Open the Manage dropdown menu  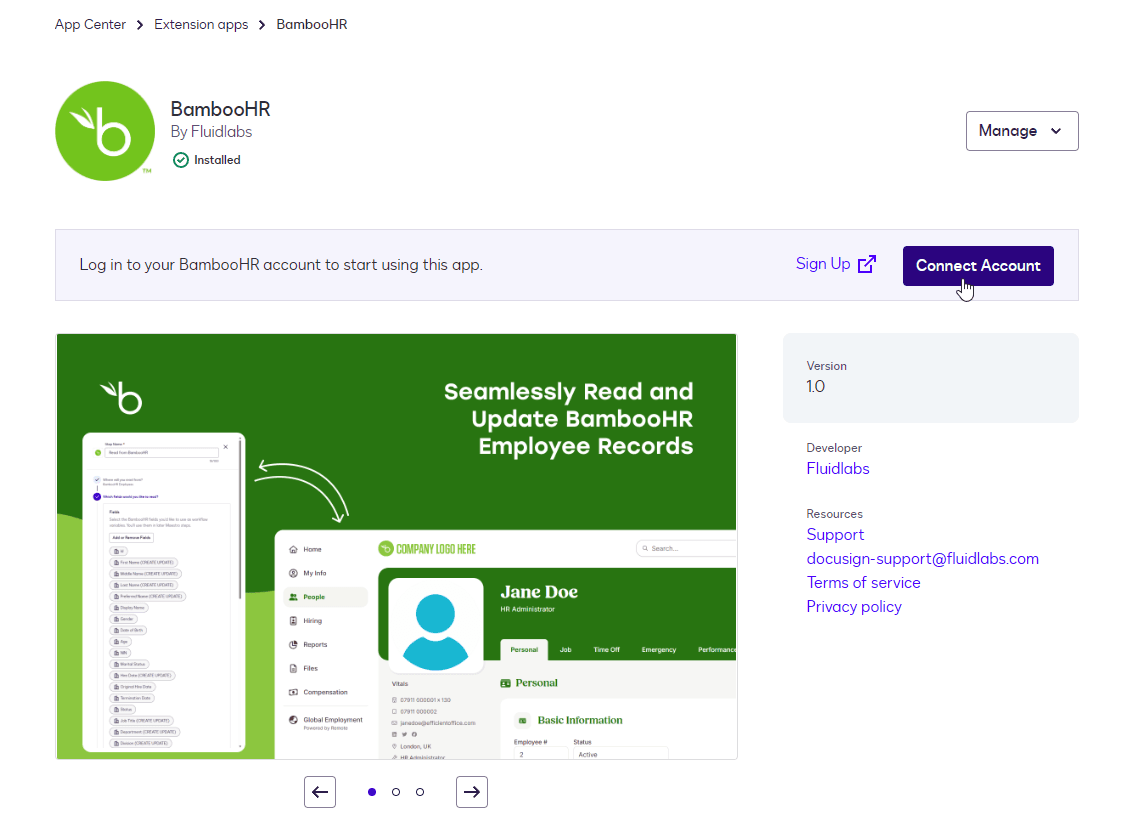(x=1021, y=131)
